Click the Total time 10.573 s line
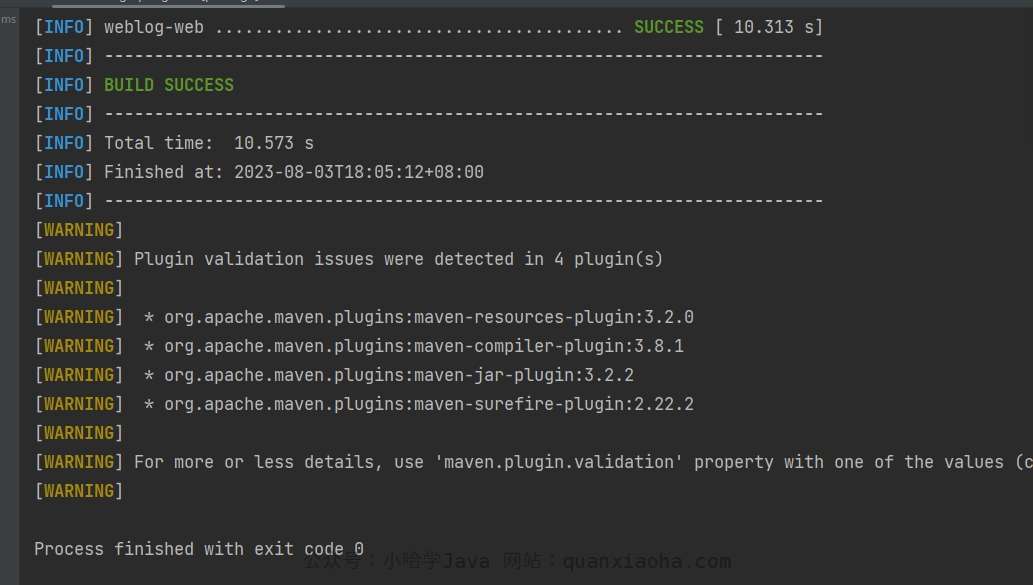Image resolution: width=1033 pixels, height=585 pixels. 209,143
